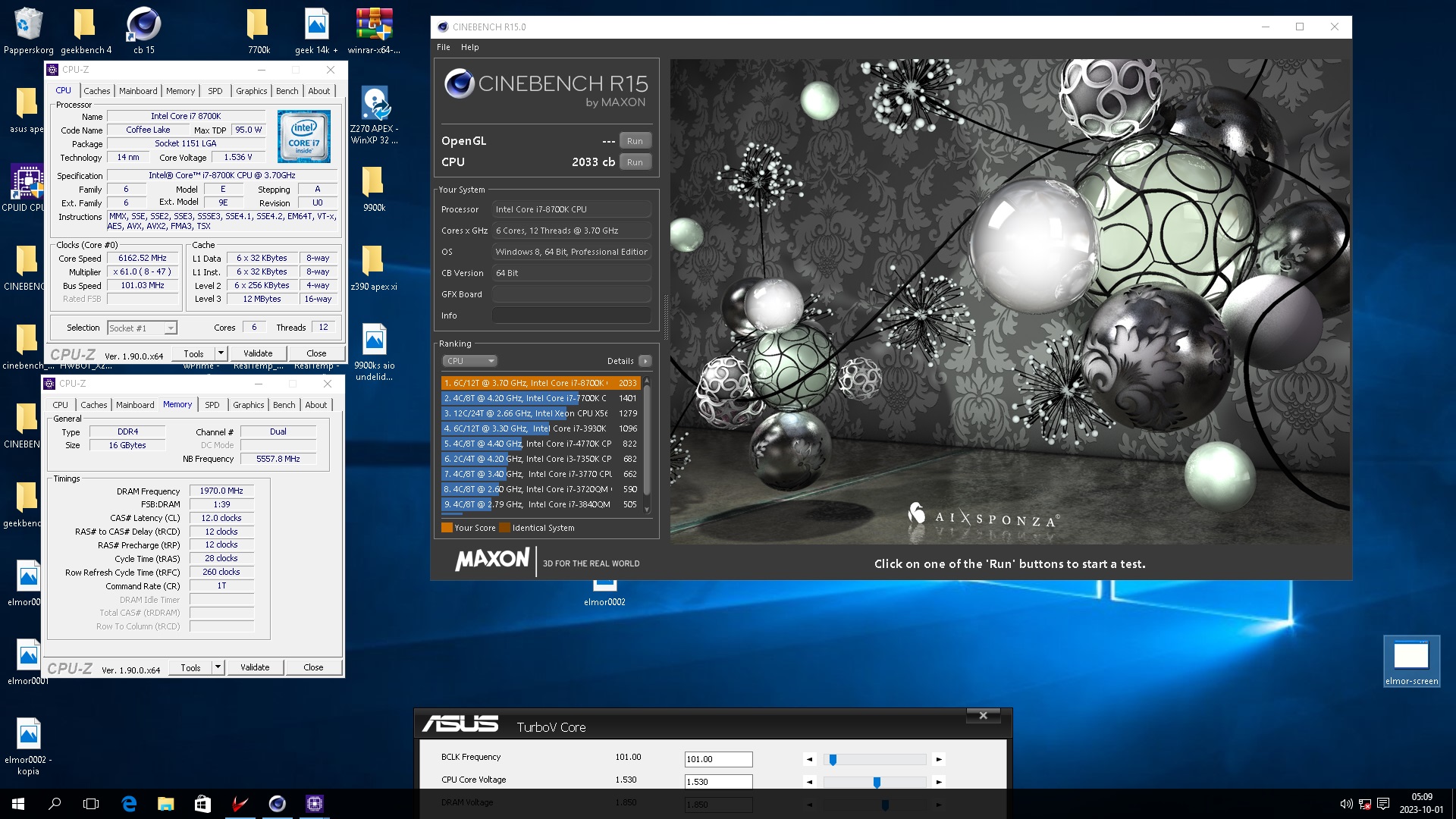
Task: Run the OpenGL benchmark
Action: pos(635,141)
